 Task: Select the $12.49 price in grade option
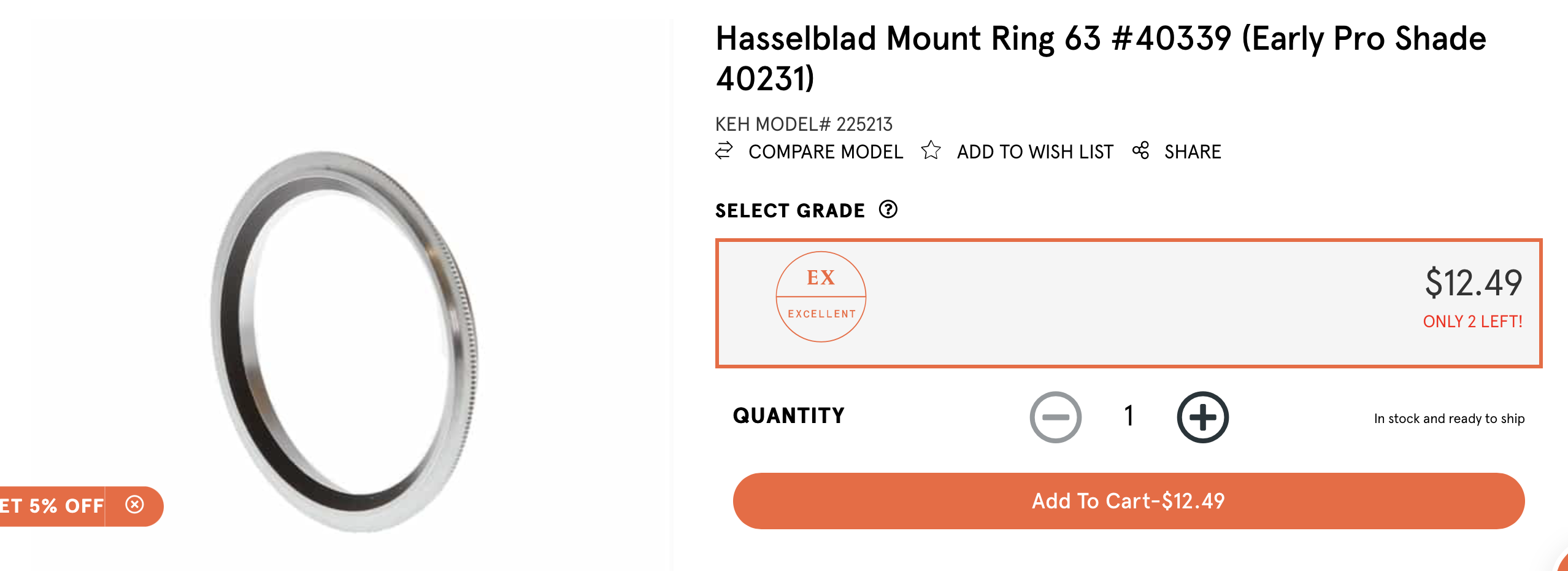point(1473,283)
